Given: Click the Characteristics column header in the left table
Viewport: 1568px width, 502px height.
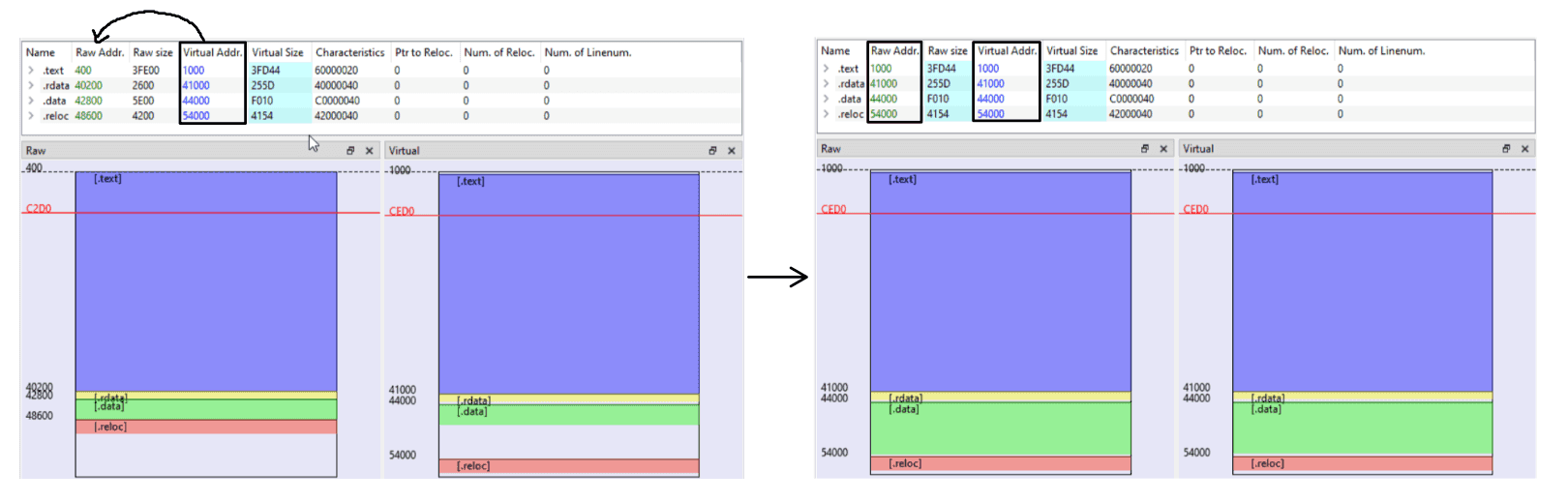Looking at the screenshot, I should 349,52.
